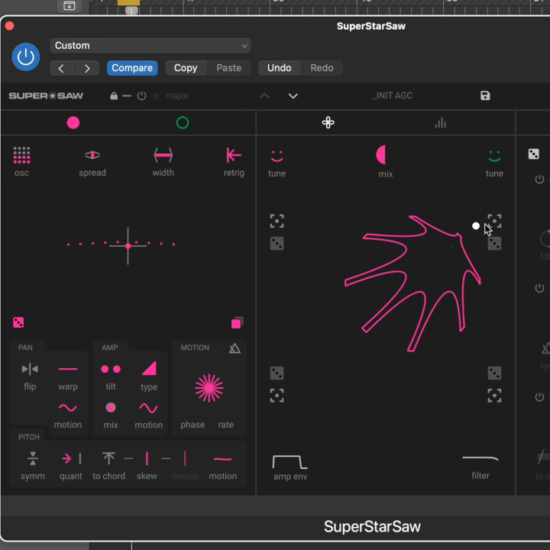Screen dimensions: 550x550
Task: Open the _INIT AGC preset name
Action: pyautogui.click(x=392, y=96)
